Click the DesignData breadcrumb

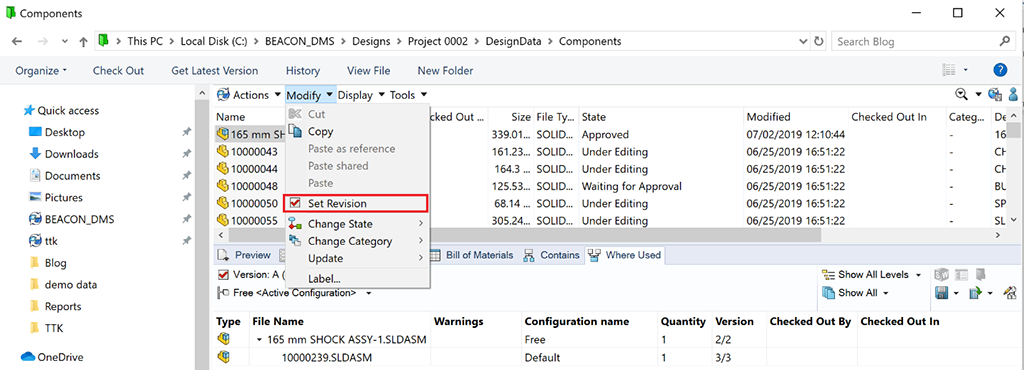pyautogui.click(x=513, y=41)
